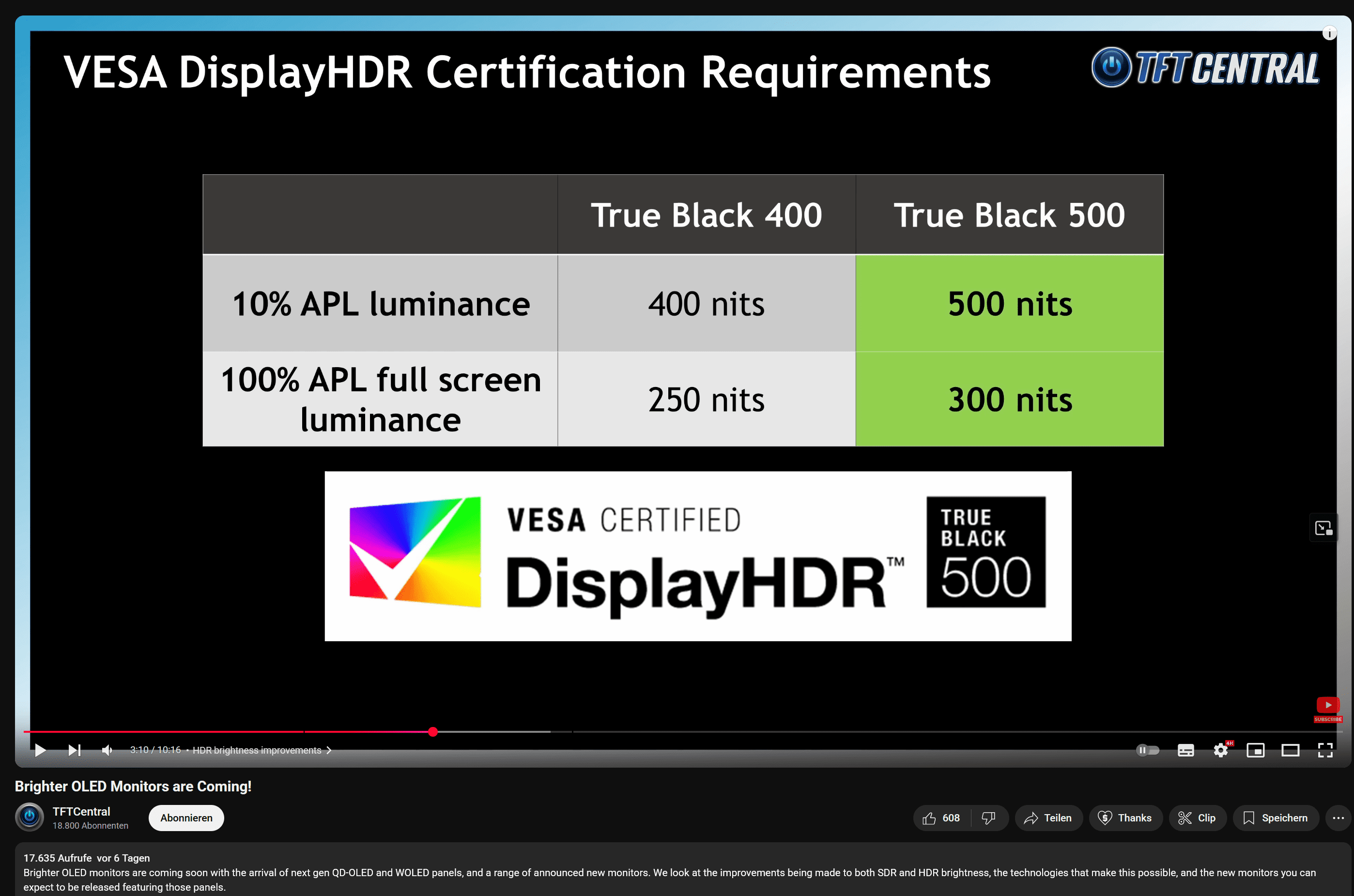Screen dimensions: 1354x896
Task: Toggle subtitles on the player
Action: coord(1185,750)
